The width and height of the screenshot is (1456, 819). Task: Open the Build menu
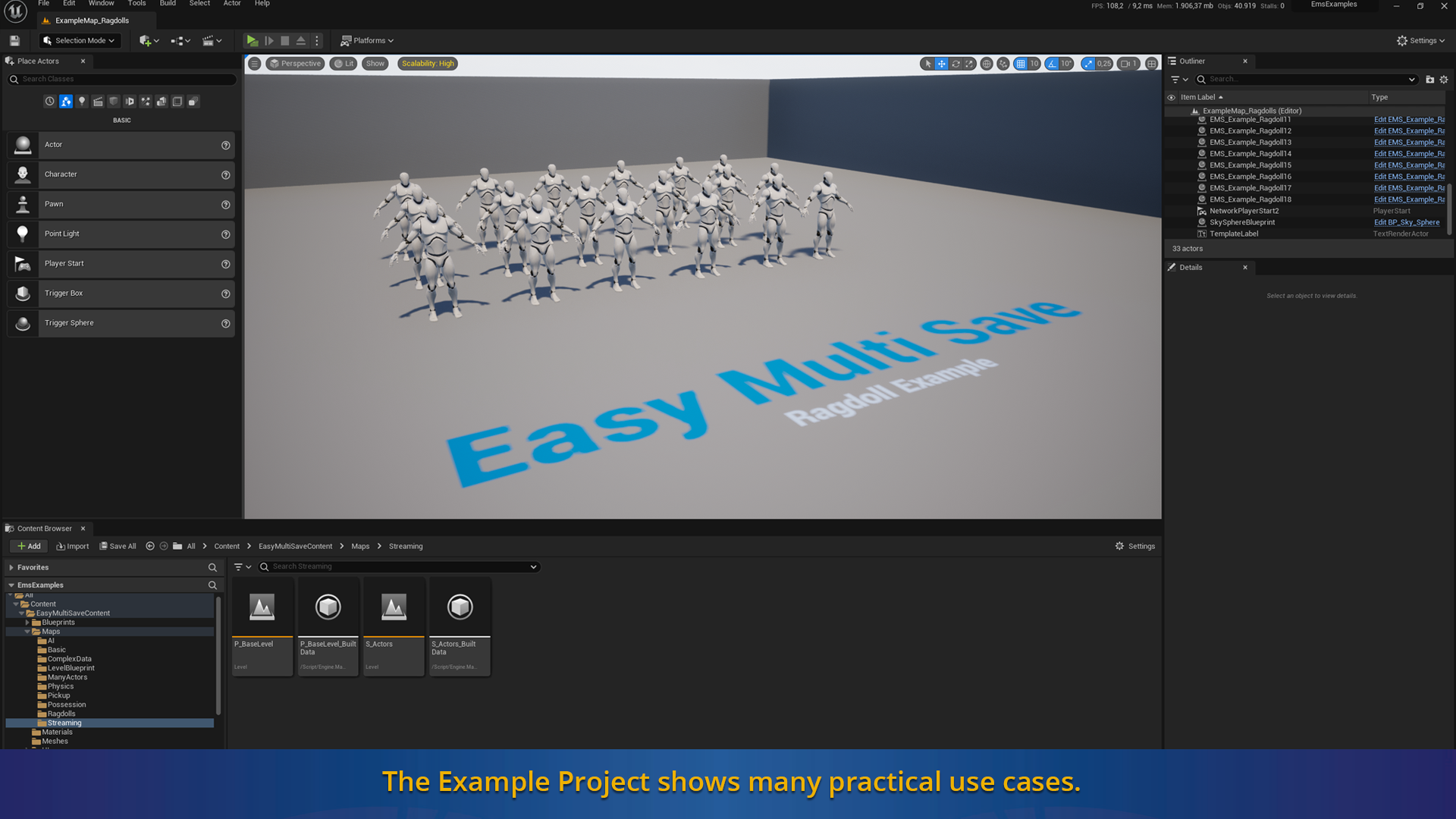coord(168,4)
